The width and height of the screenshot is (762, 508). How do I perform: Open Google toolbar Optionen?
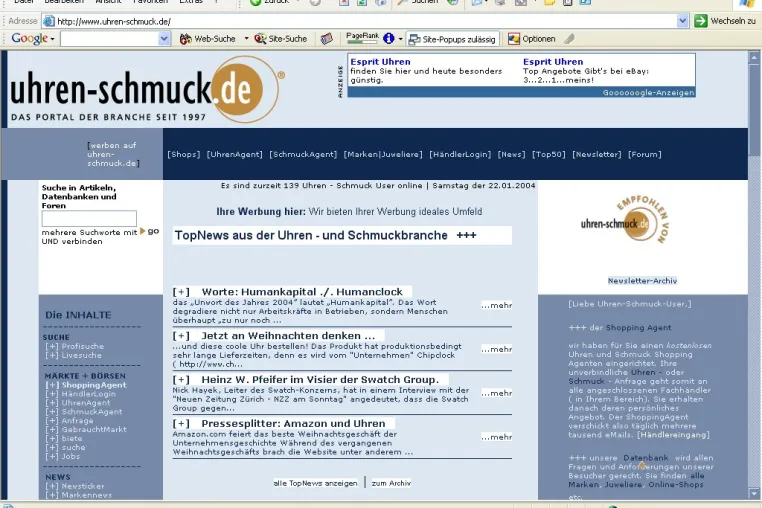click(532, 39)
